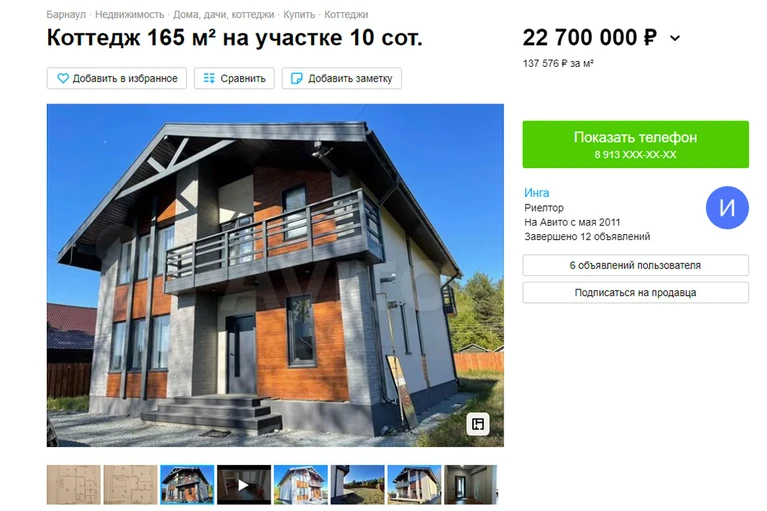Image resolution: width=767 pixels, height=511 pixels.
Task: Click Показать телефон green button
Action: [635, 144]
